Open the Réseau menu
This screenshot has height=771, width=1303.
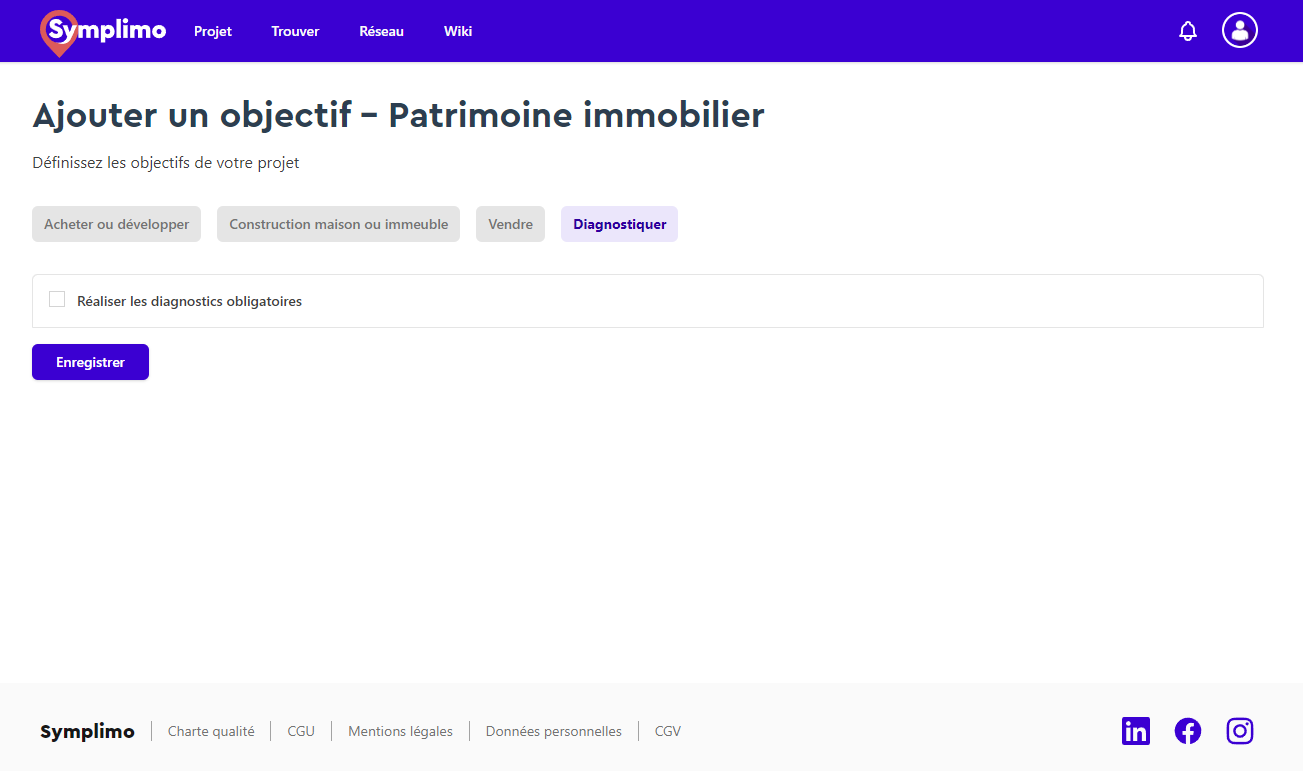click(381, 31)
